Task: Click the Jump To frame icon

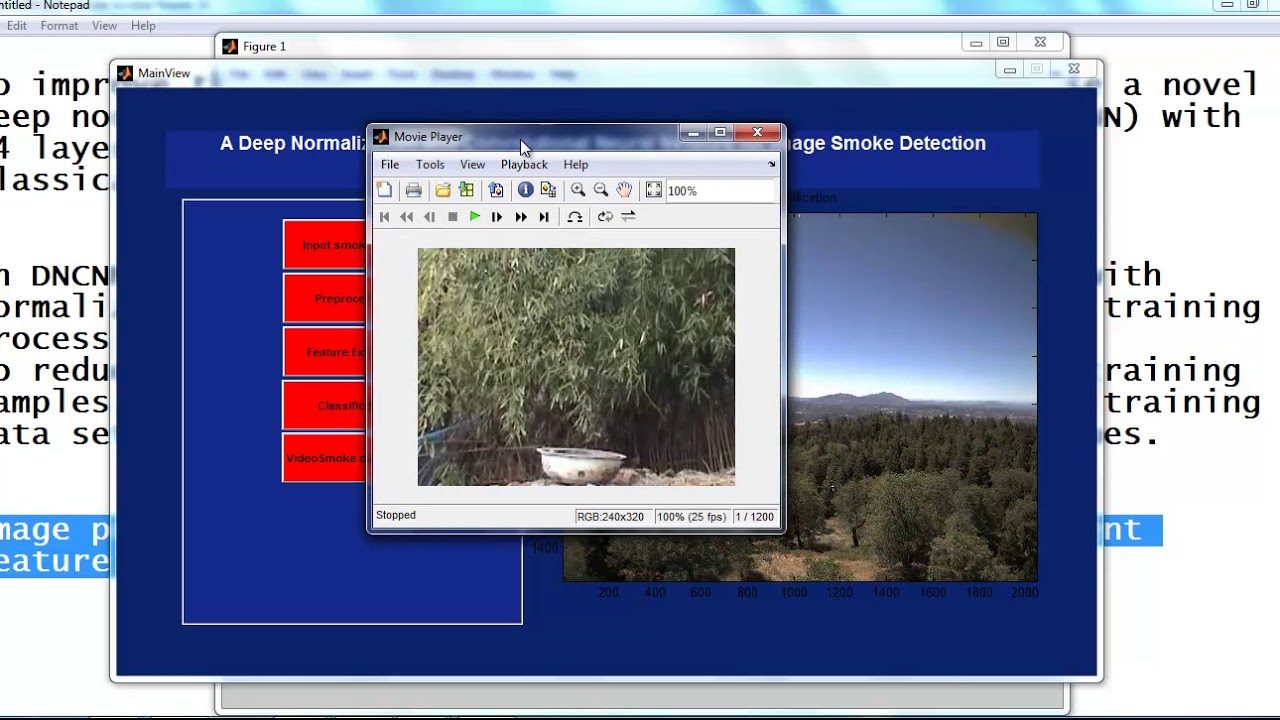Action: coord(575,217)
